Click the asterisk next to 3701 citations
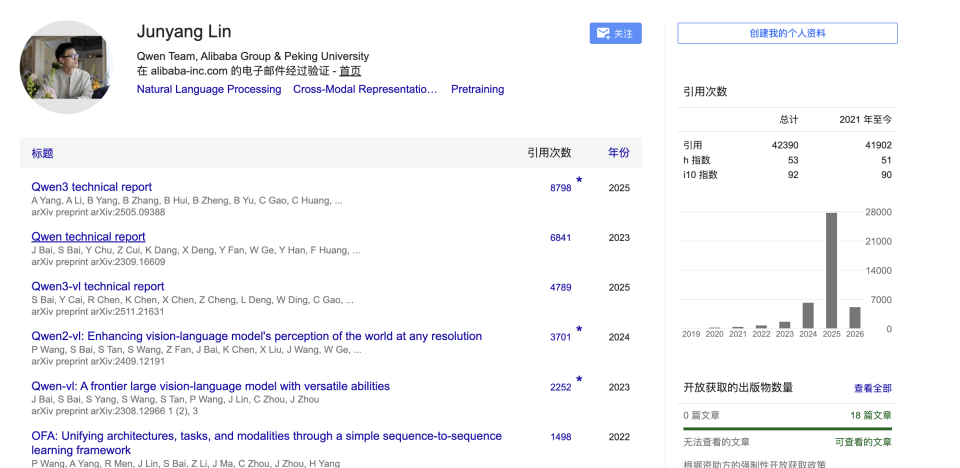 coord(579,330)
